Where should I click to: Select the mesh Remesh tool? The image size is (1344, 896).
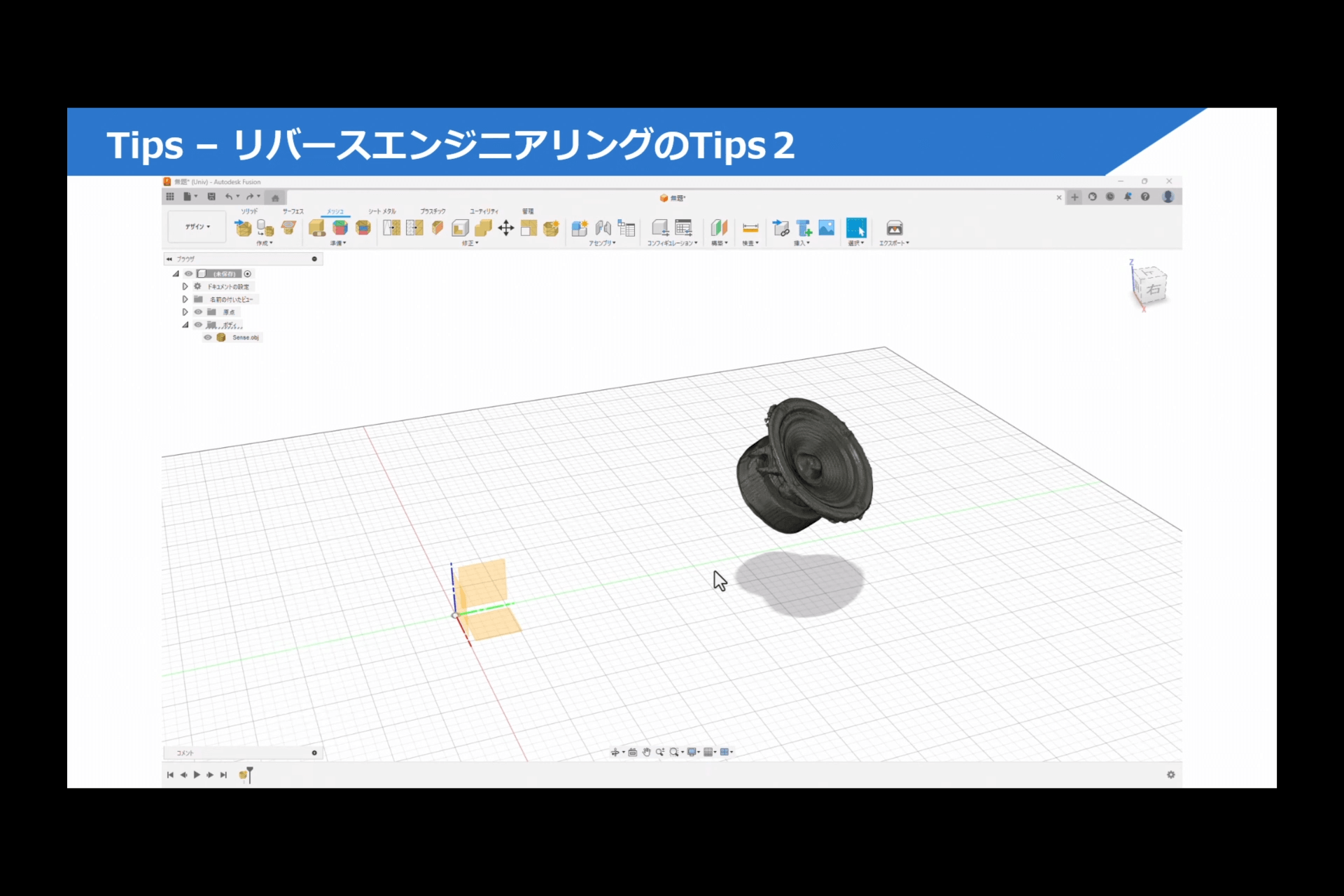pyautogui.click(x=392, y=227)
